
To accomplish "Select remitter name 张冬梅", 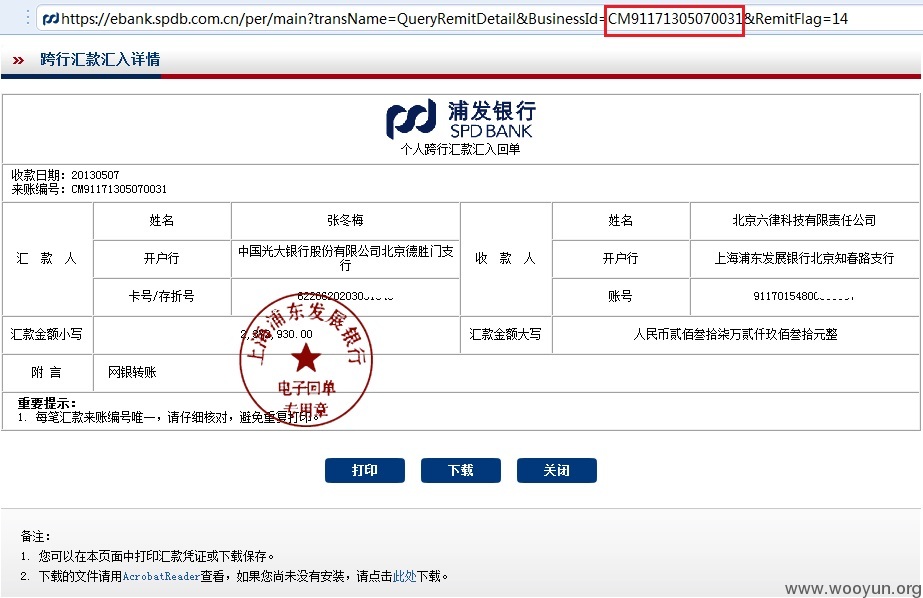I will coord(346,220).
